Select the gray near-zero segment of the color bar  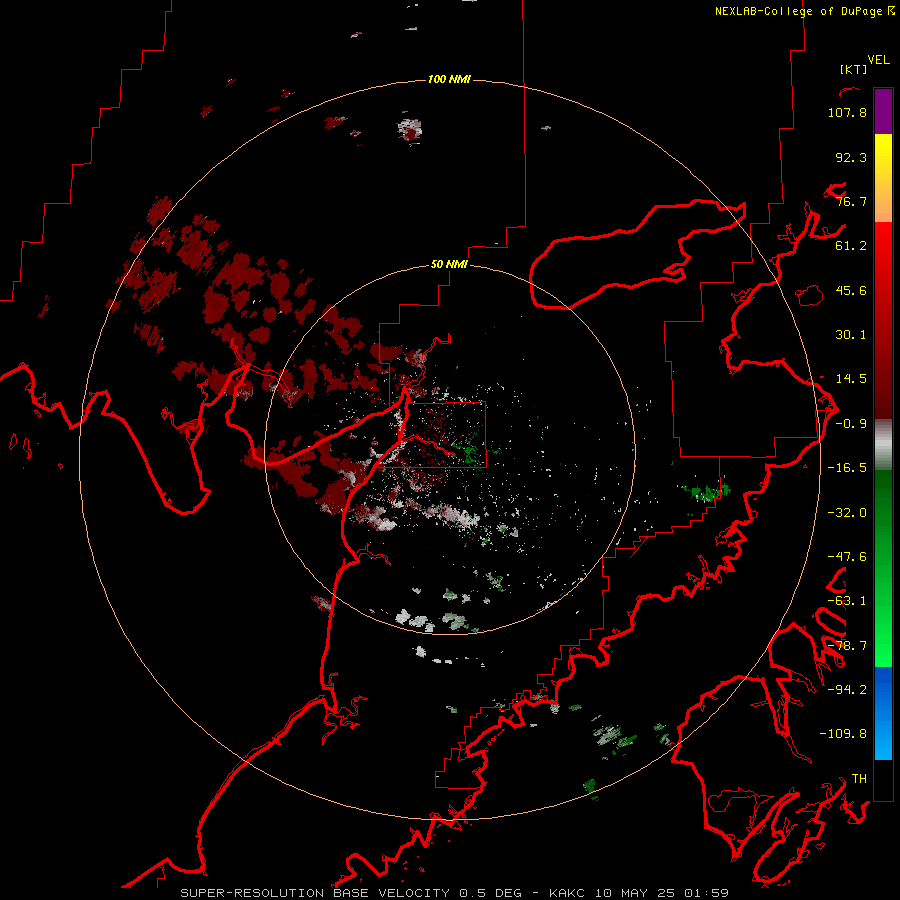click(883, 445)
